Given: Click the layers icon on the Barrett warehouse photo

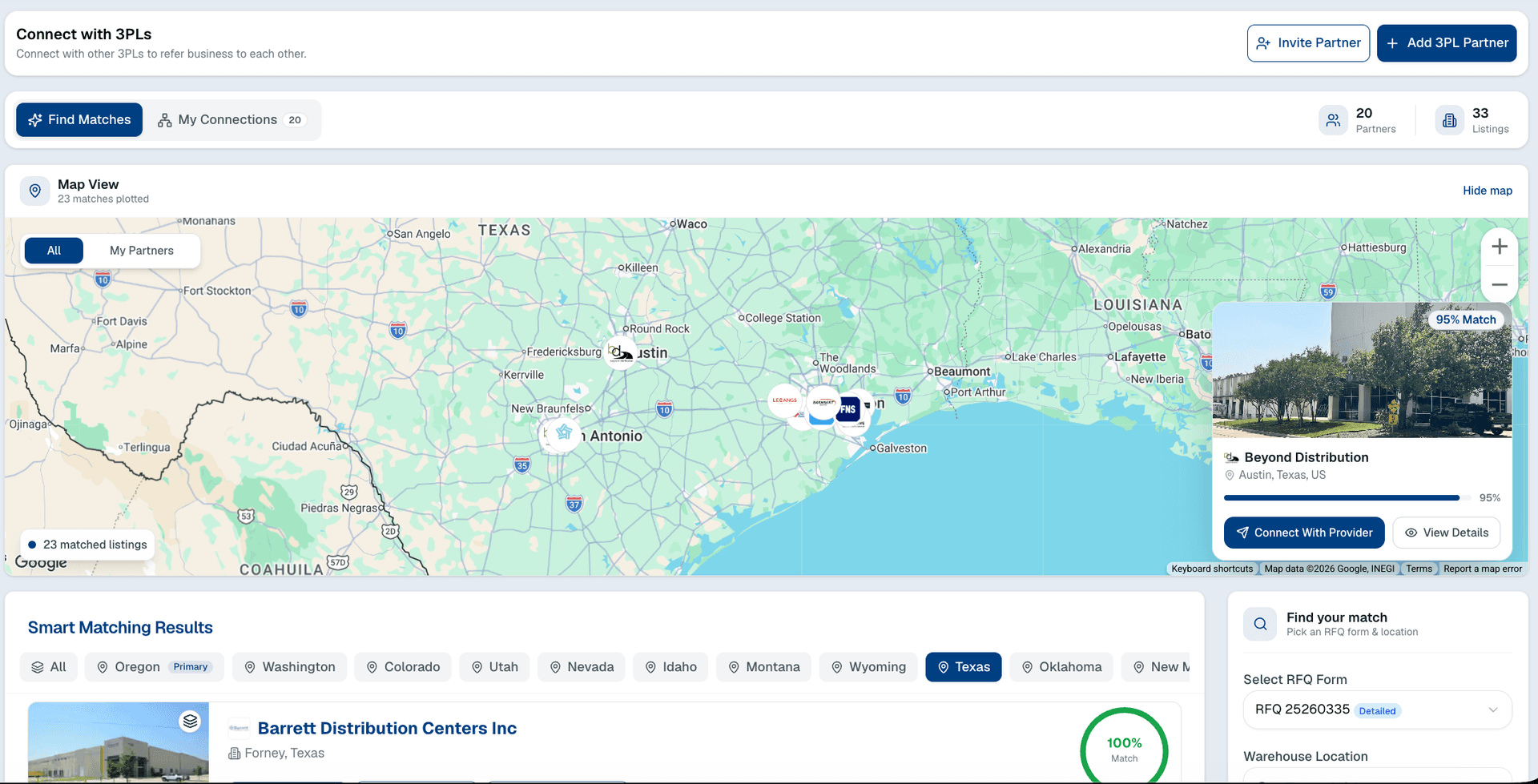Looking at the screenshot, I should click(190, 721).
